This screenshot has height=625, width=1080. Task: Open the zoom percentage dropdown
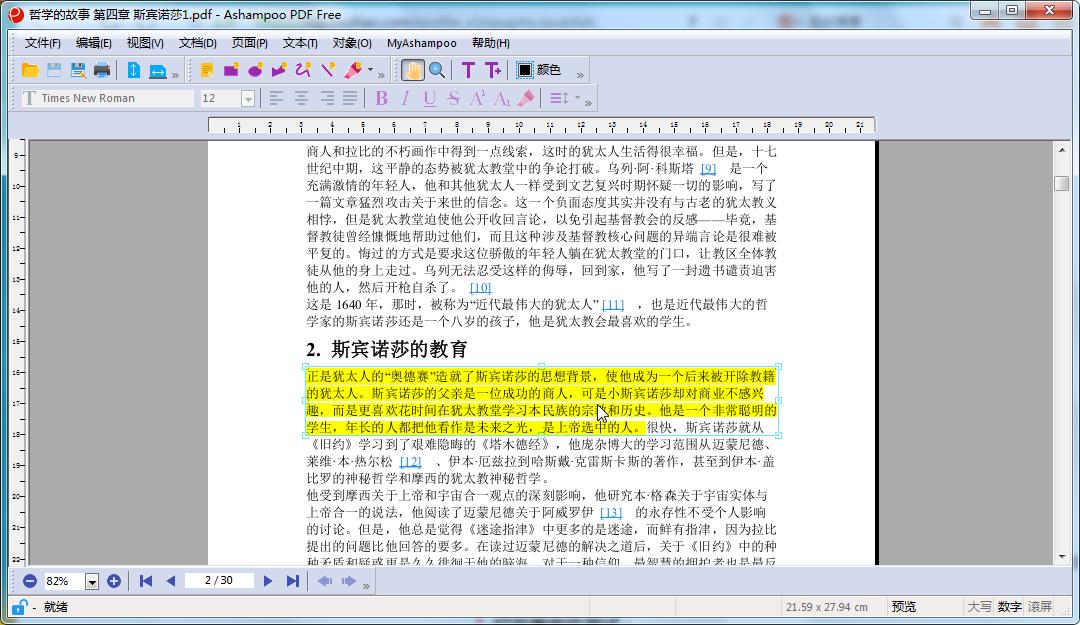(92, 580)
